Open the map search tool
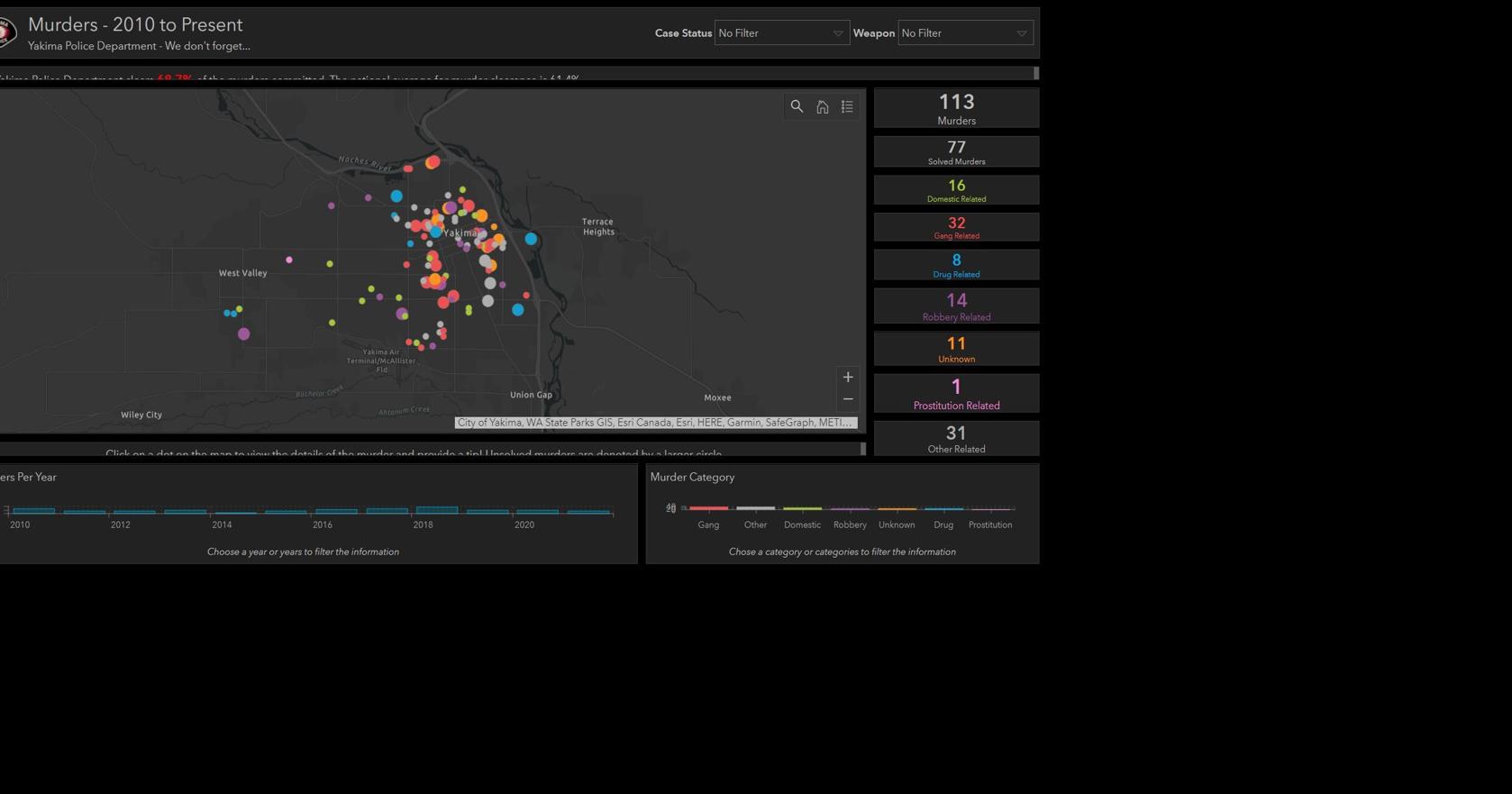The width and height of the screenshot is (1512, 794). pos(797,106)
